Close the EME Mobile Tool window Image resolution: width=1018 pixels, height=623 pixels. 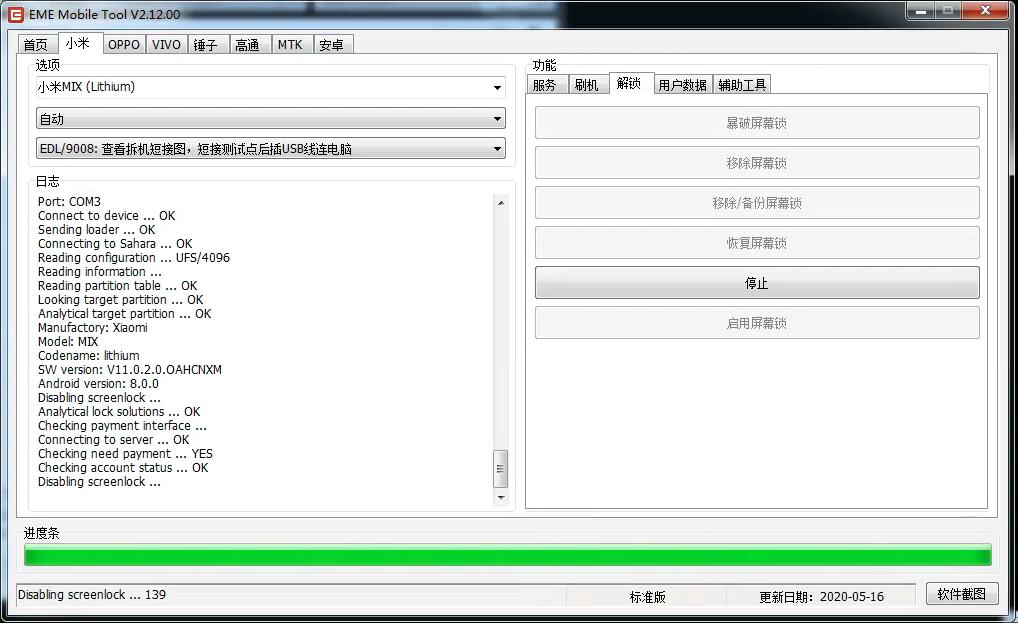pos(985,11)
